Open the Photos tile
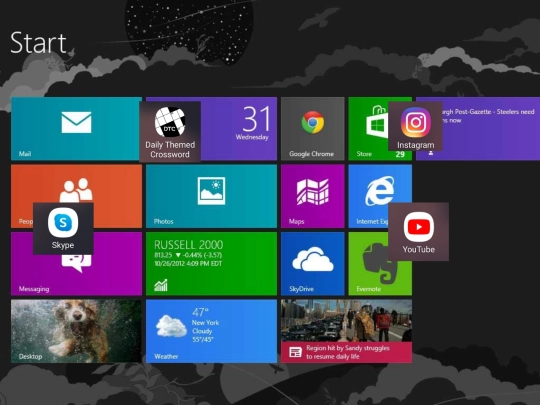 [211, 196]
